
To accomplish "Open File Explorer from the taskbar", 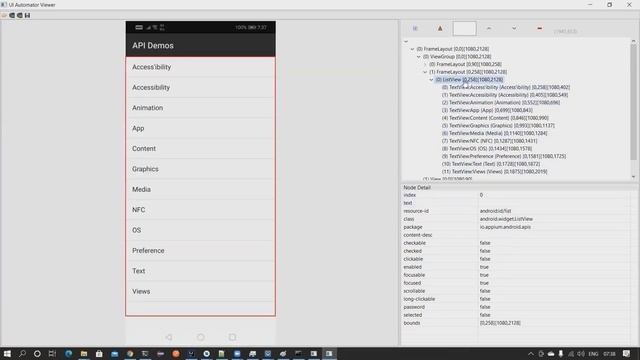I will (x=84, y=353).
